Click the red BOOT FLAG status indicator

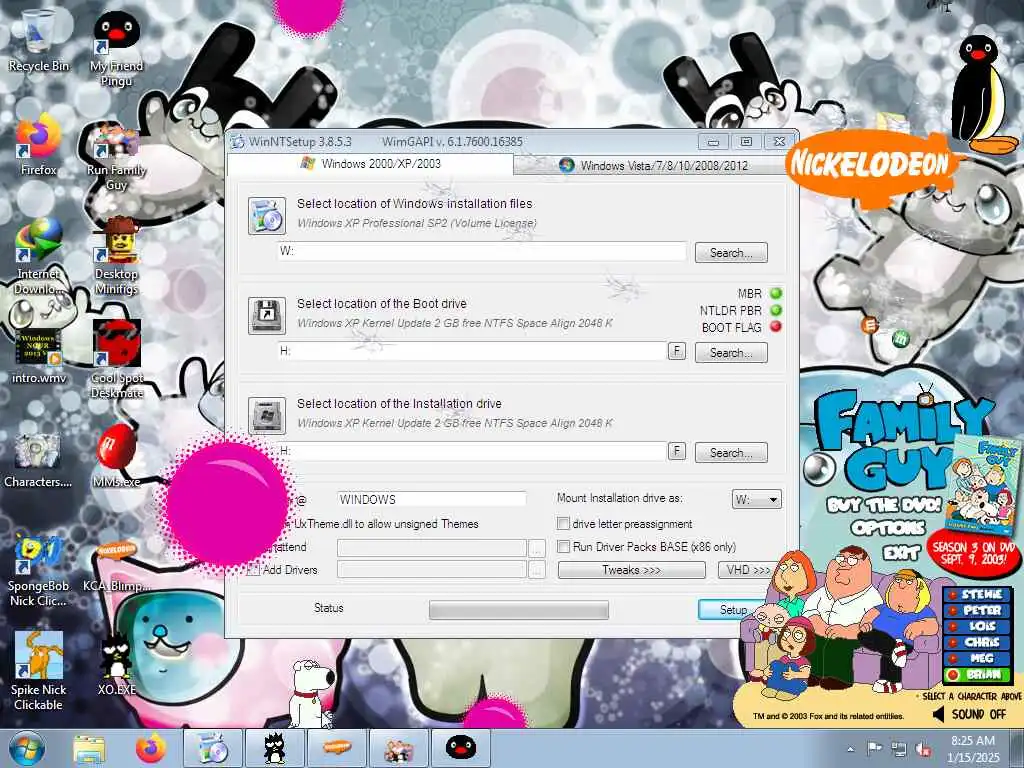776,327
